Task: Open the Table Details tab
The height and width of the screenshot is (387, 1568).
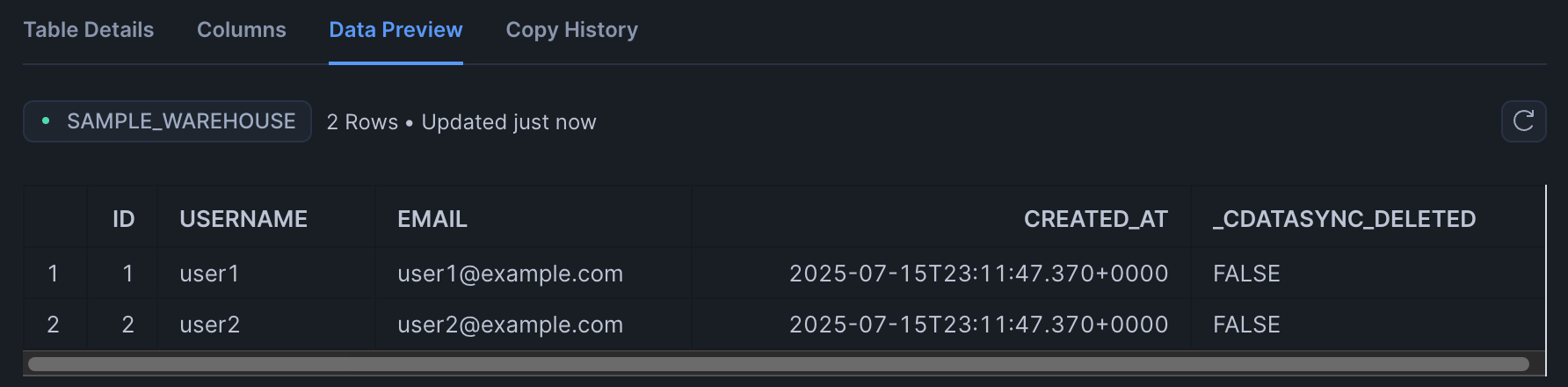Action: click(x=89, y=30)
